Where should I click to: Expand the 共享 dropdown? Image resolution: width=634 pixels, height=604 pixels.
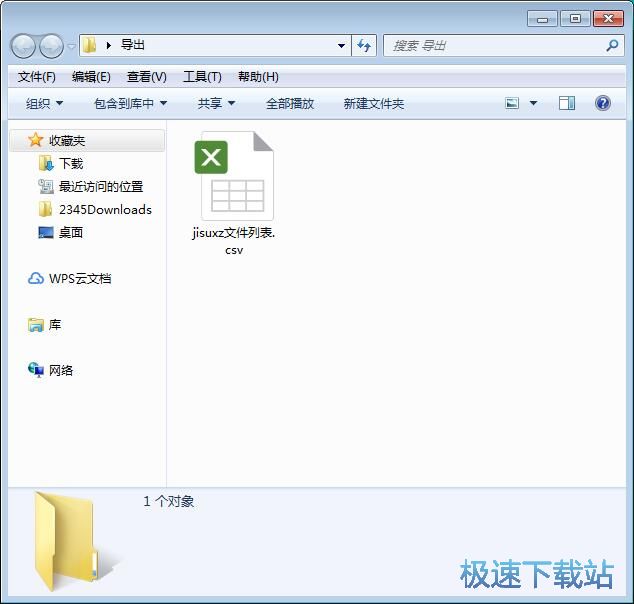[x=216, y=103]
